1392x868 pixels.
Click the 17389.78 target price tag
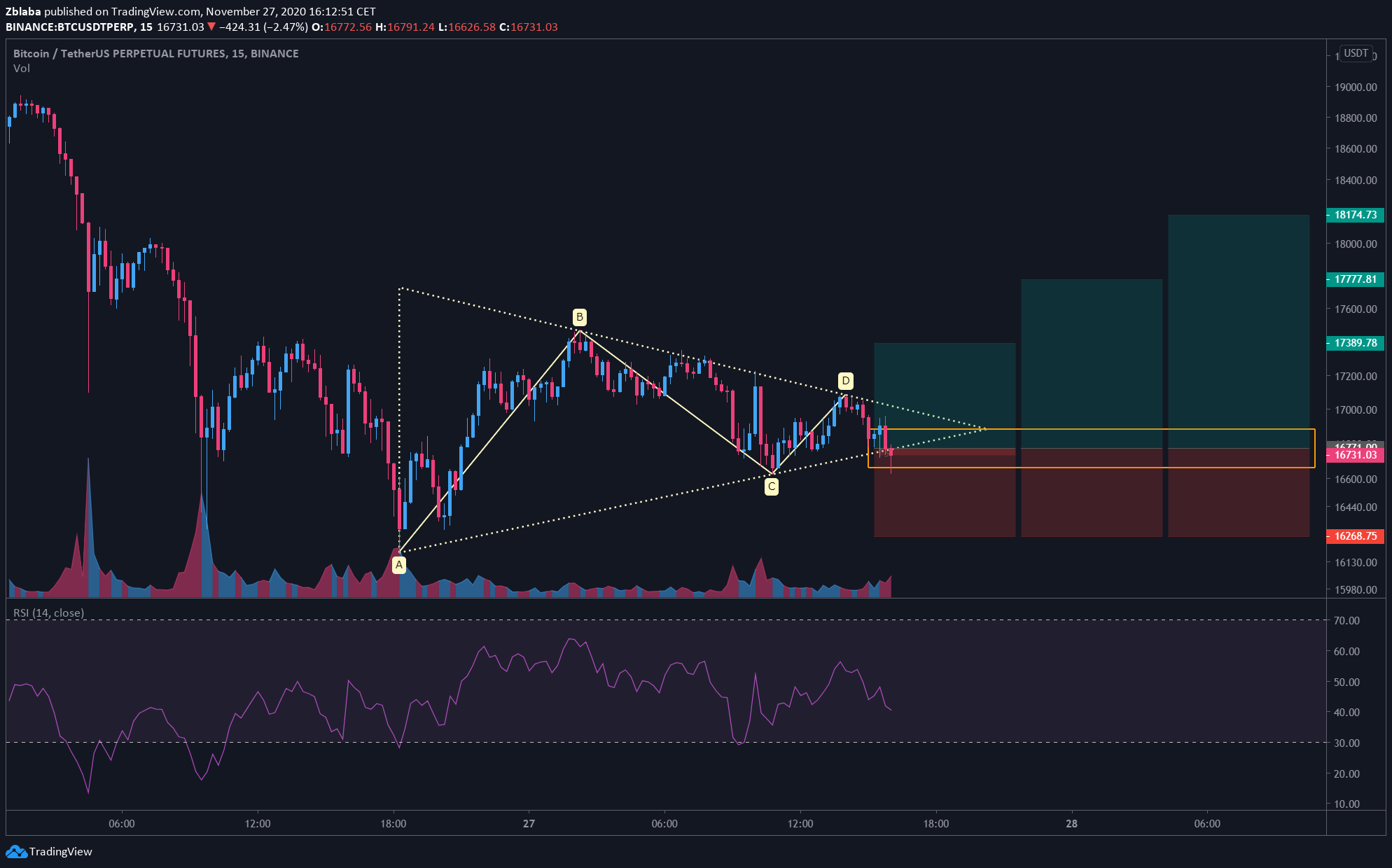coord(1356,343)
